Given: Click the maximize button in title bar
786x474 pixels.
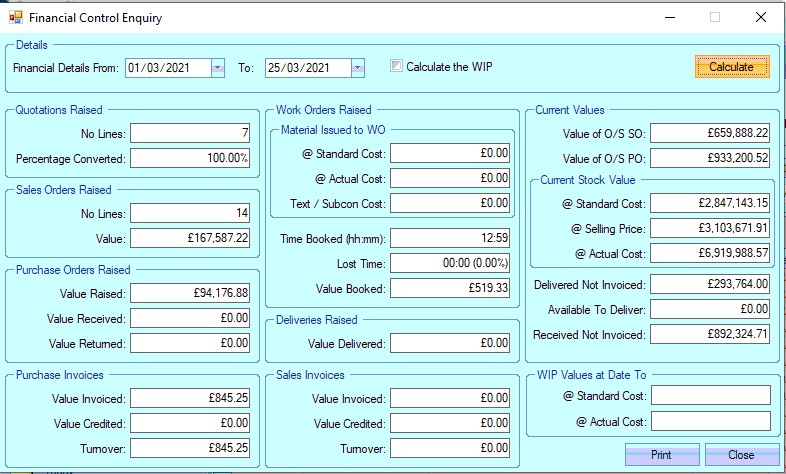Looking at the screenshot, I should click(715, 18).
